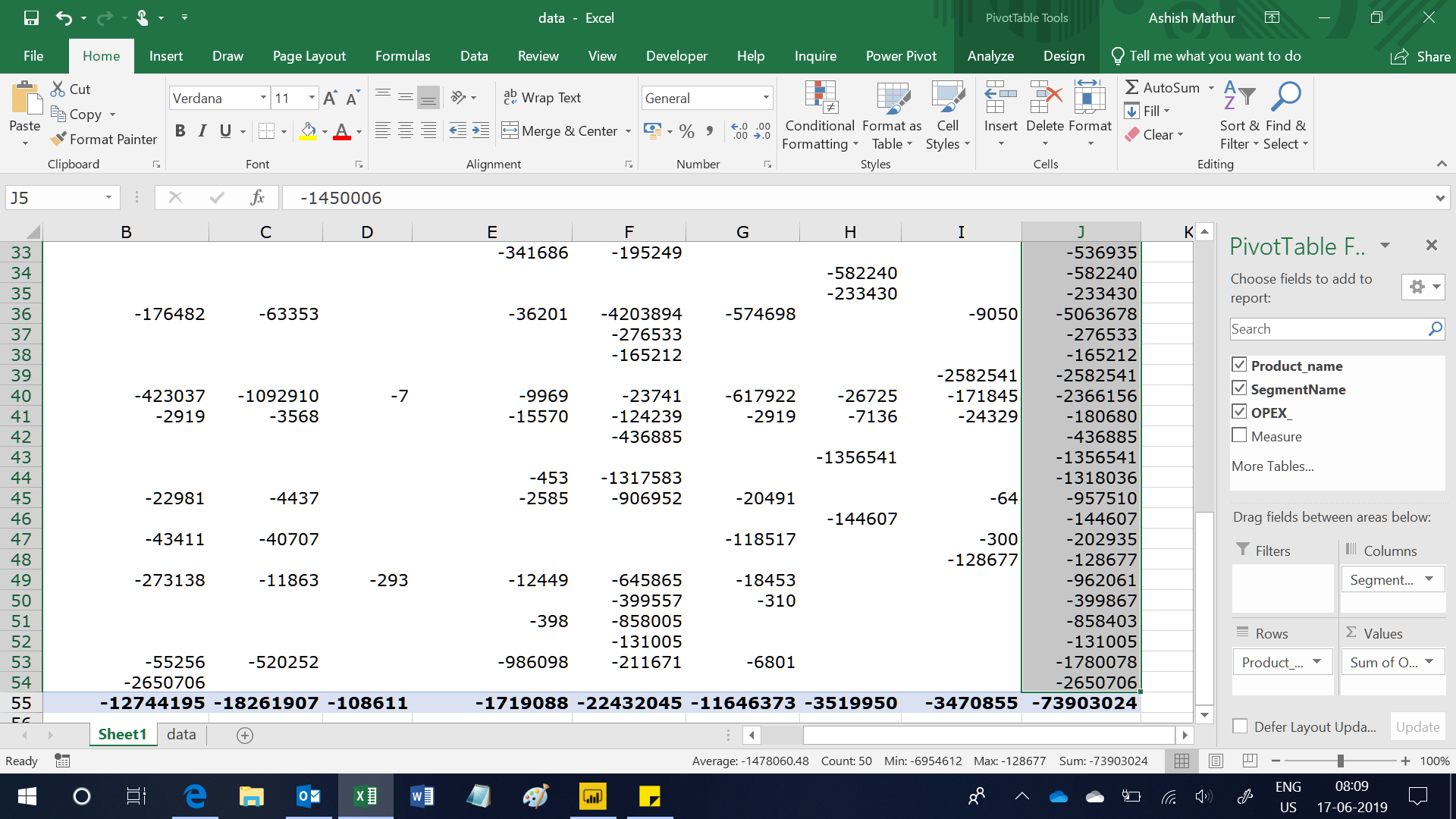Image resolution: width=1456 pixels, height=819 pixels.
Task: Expand the Segment... columns field dropdown
Action: point(1429,579)
